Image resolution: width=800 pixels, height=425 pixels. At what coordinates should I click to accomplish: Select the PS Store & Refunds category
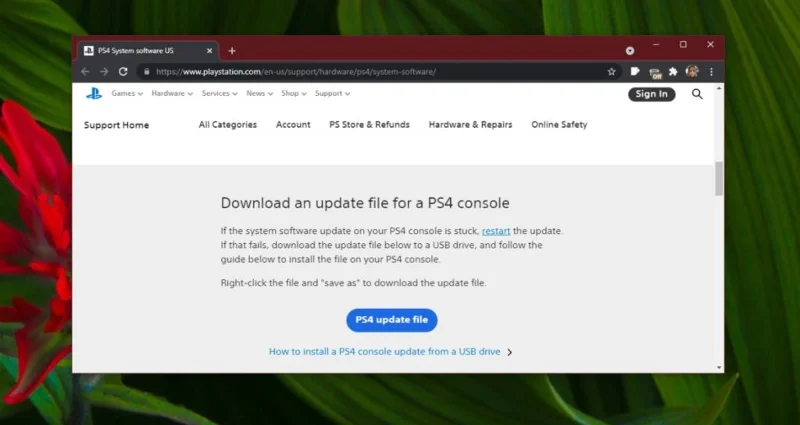(x=369, y=124)
